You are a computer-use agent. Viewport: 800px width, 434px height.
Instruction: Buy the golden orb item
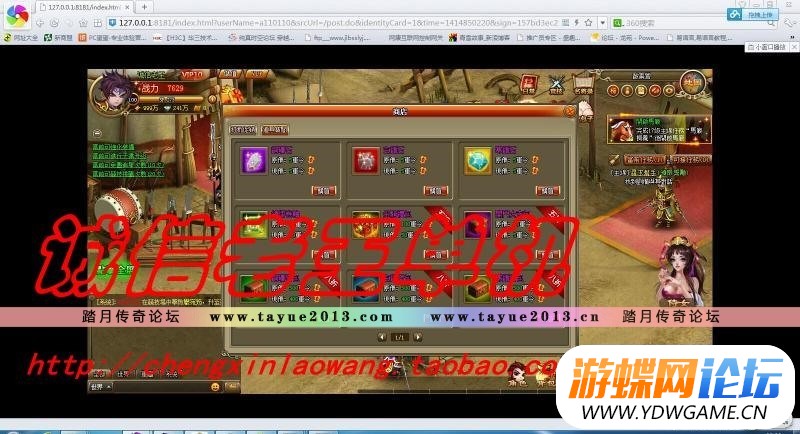pyautogui.click(x=436, y=254)
